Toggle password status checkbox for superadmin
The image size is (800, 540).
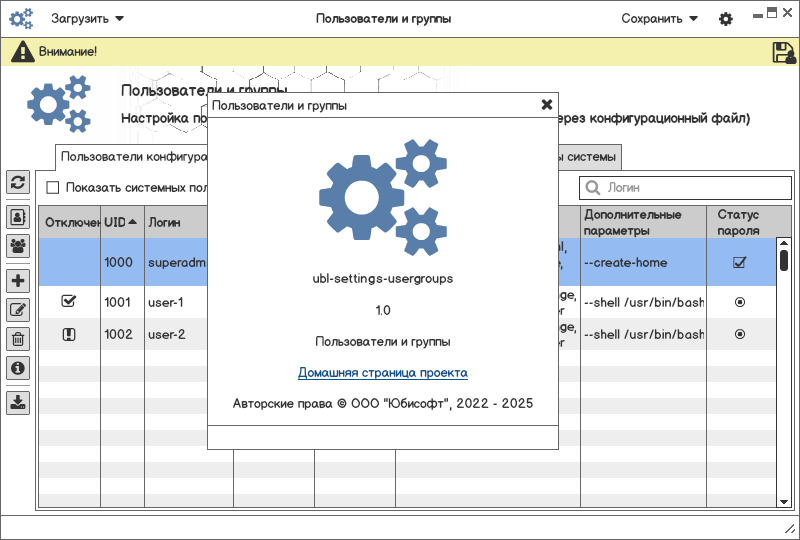click(x=739, y=262)
